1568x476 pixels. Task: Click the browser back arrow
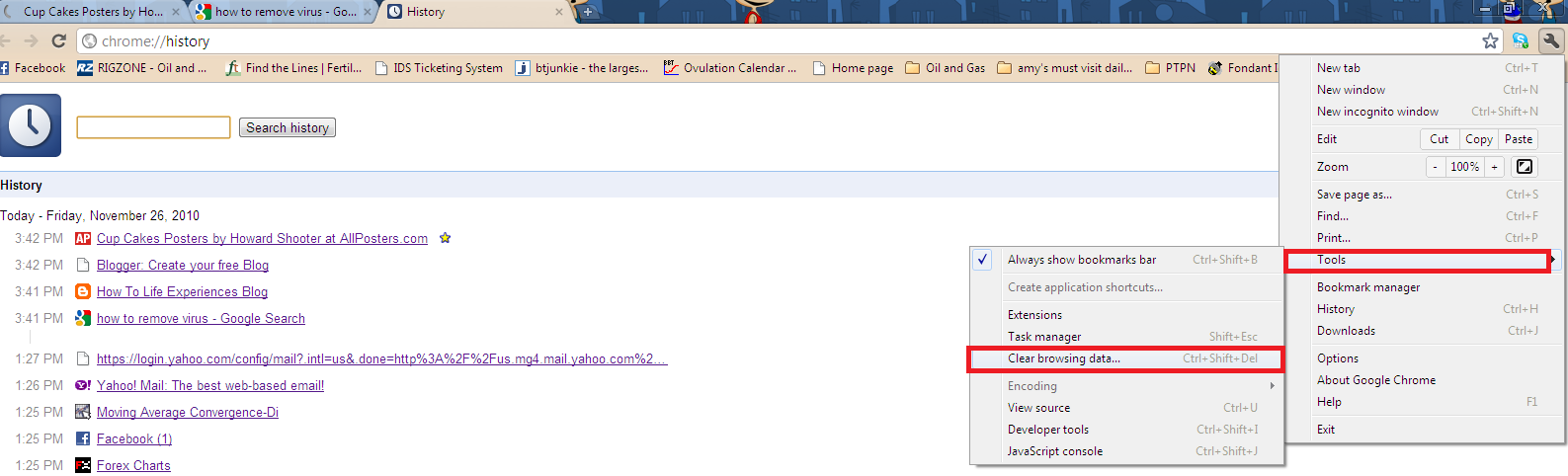pos(5,40)
